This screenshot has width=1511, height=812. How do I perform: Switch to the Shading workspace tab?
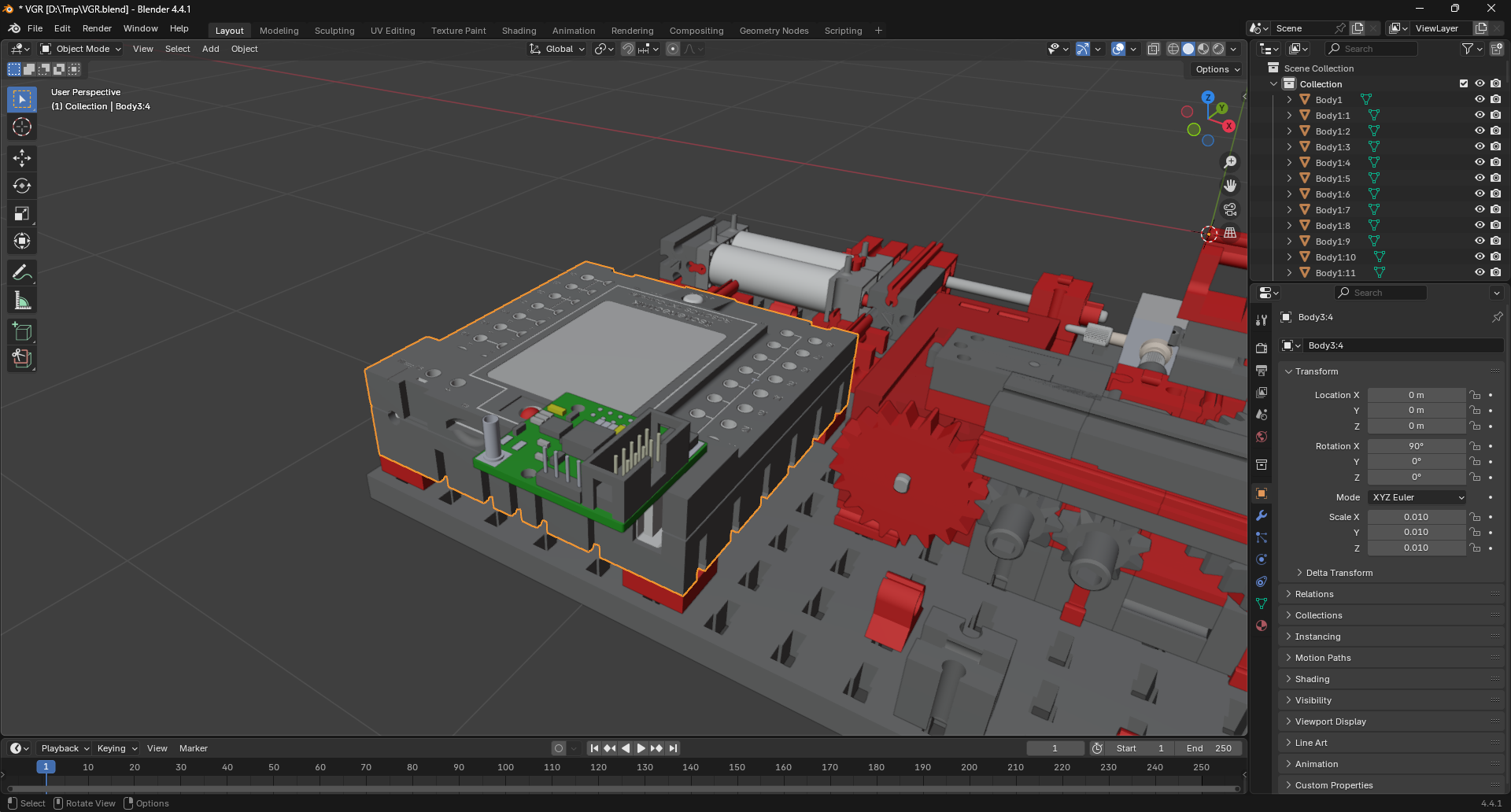point(519,30)
